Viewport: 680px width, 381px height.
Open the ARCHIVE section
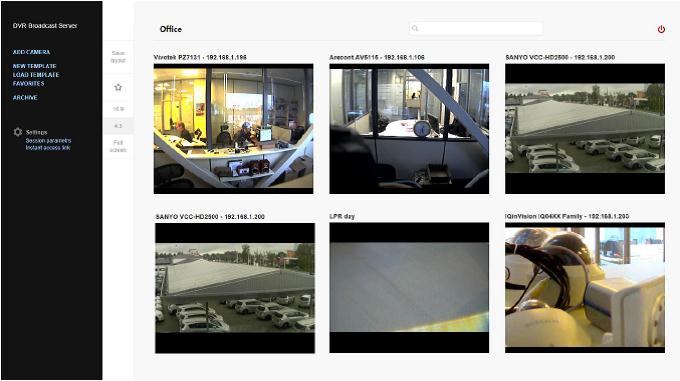point(25,98)
